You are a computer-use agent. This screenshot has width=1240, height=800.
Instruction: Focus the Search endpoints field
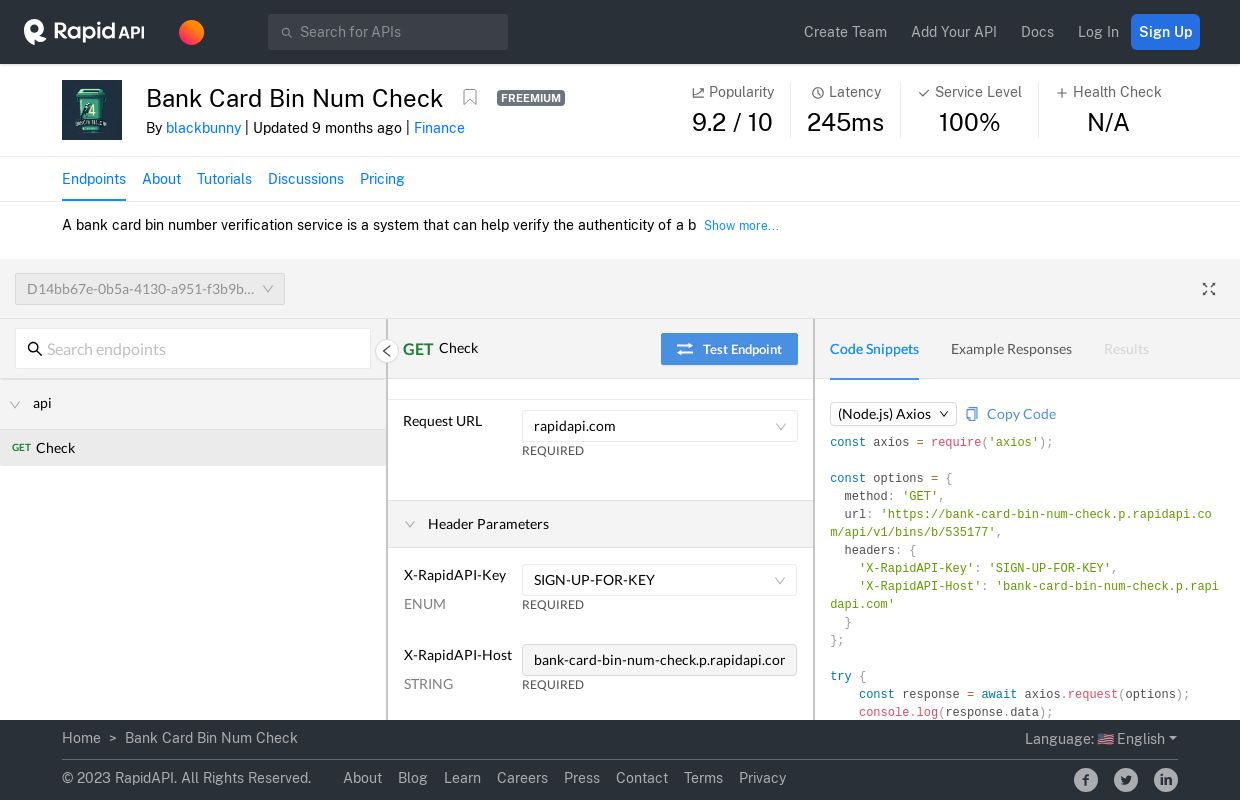coord(193,349)
